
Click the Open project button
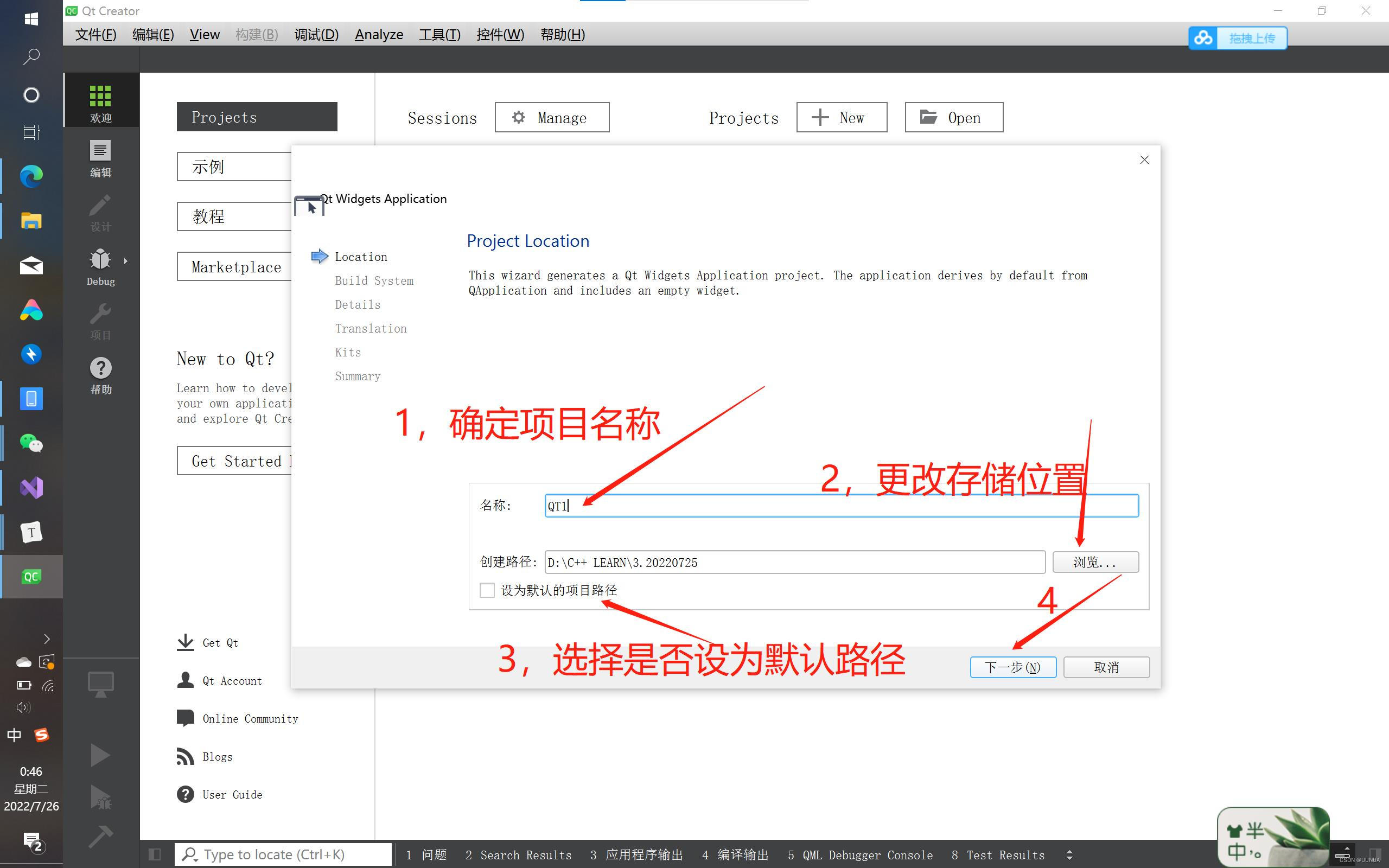(x=954, y=118)
